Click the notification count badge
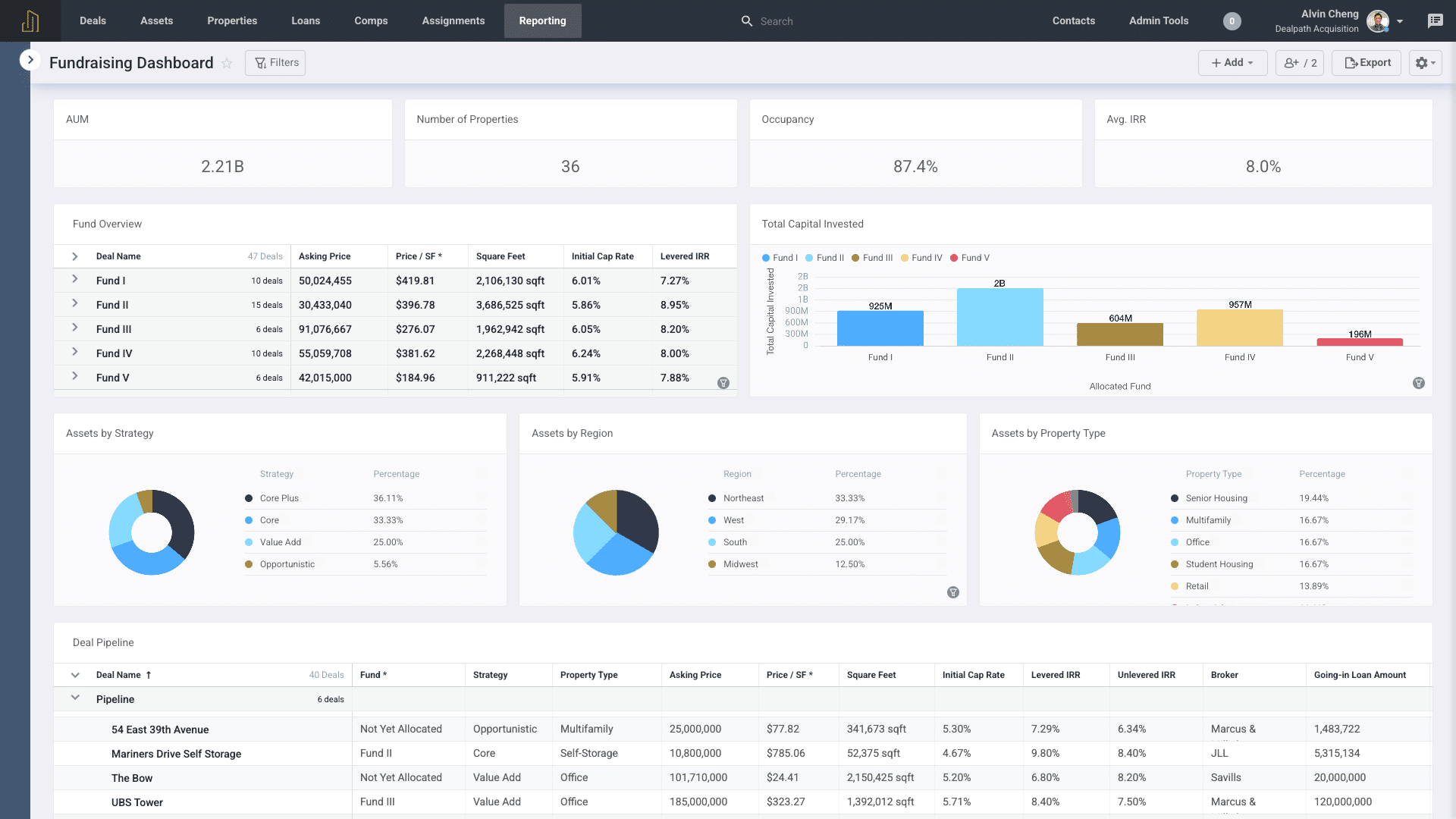 [x=1232, y=21]
